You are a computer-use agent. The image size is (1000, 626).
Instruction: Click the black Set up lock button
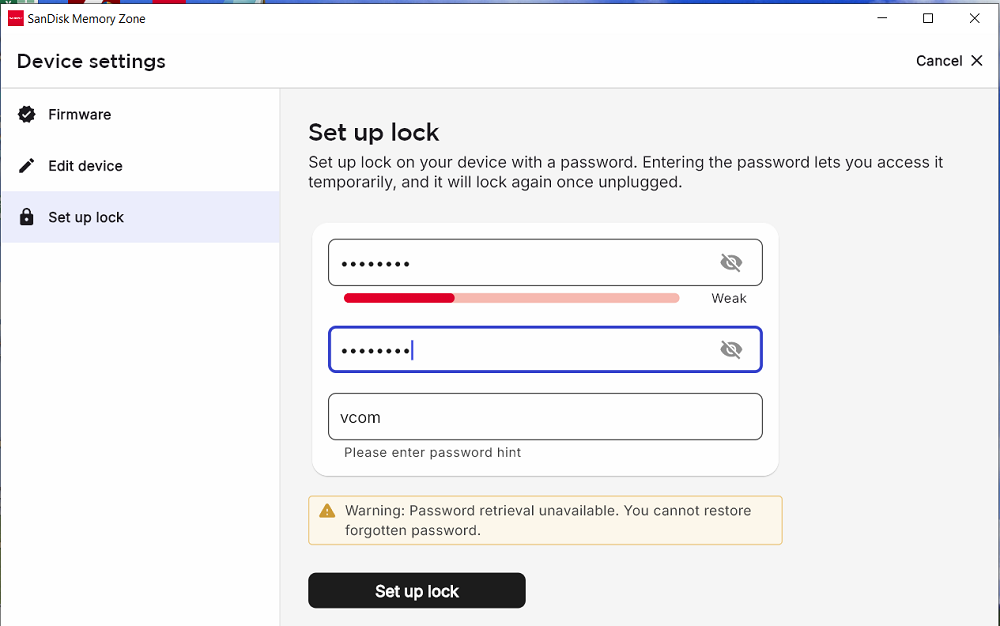coord(417,590)
